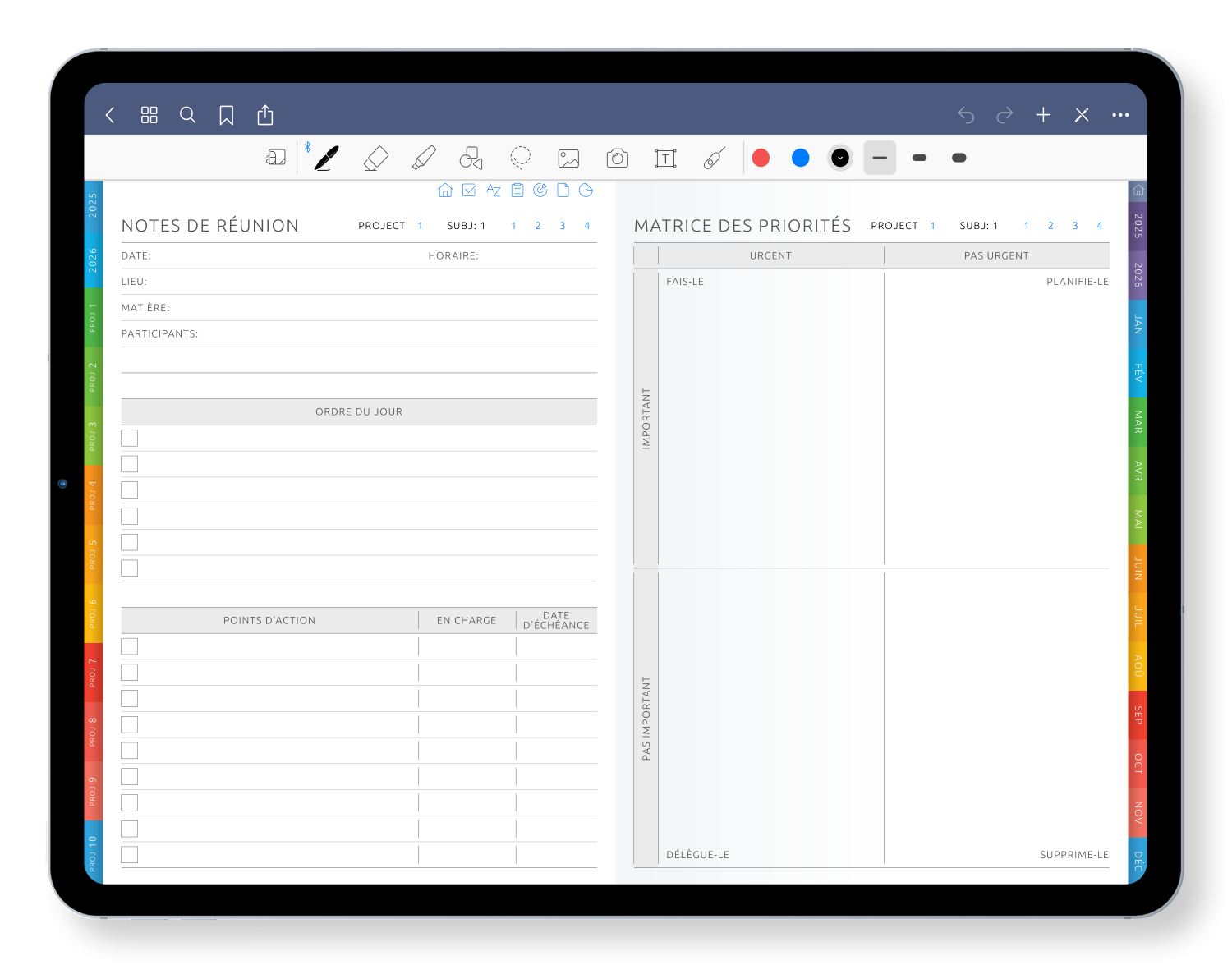
Task: Select the Shapes tool
Action: [x=471, y=158]
